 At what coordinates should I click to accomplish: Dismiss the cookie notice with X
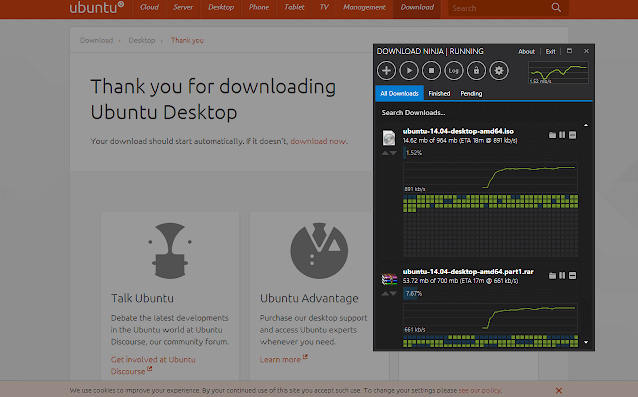tap(559, 390)
